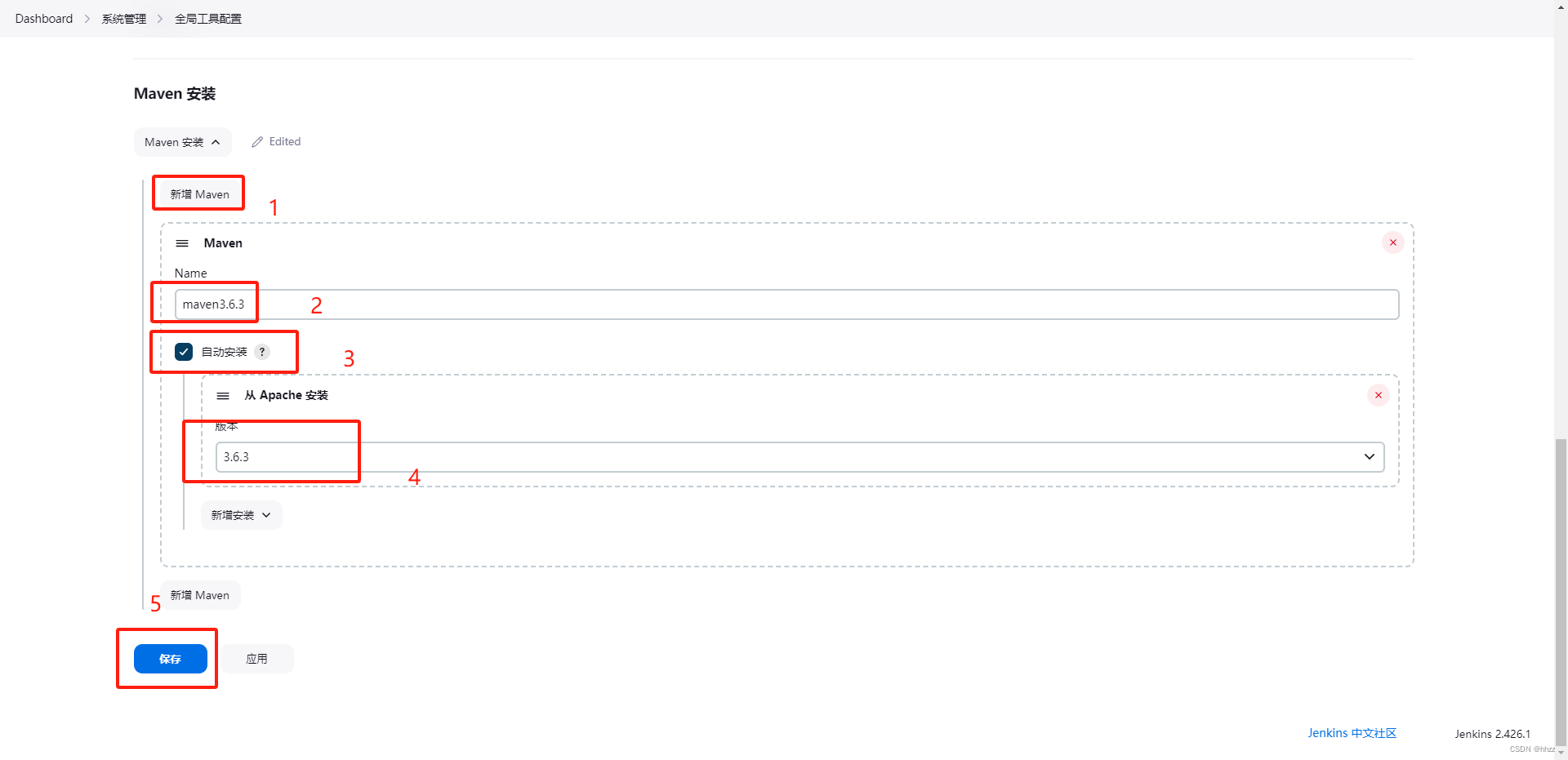Collapse the Maven 安装 expander

click(182, 142)
